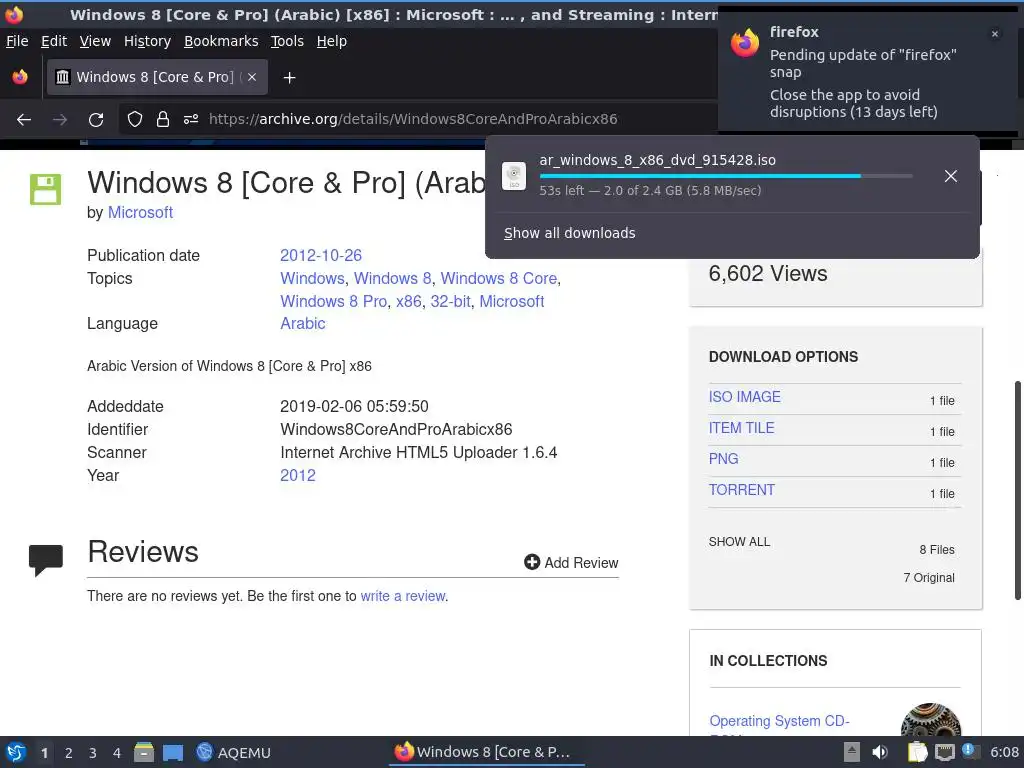Go back using the browser back arrow

click(x=24, y=119)
